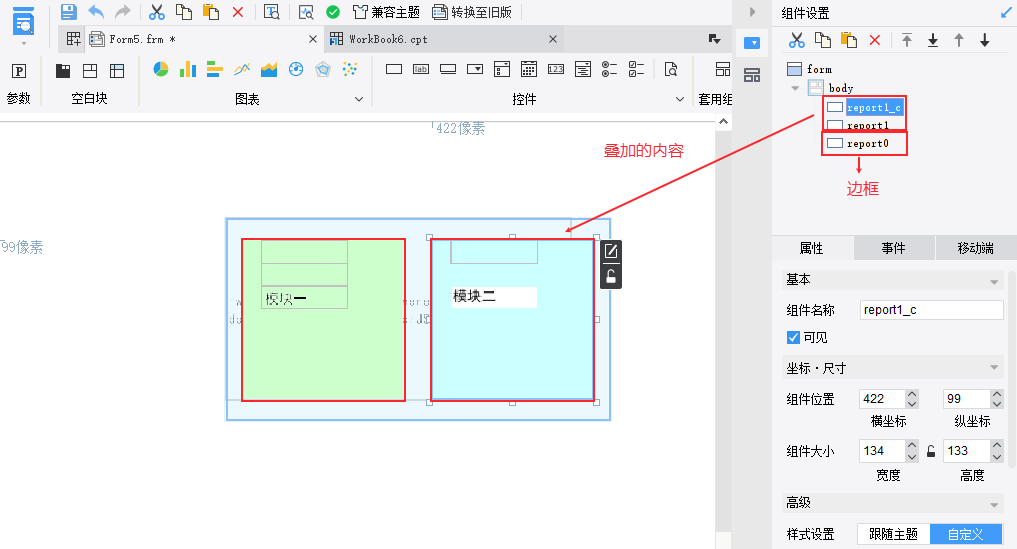
Task: Insert an area chart
Action: pos(269,69)
